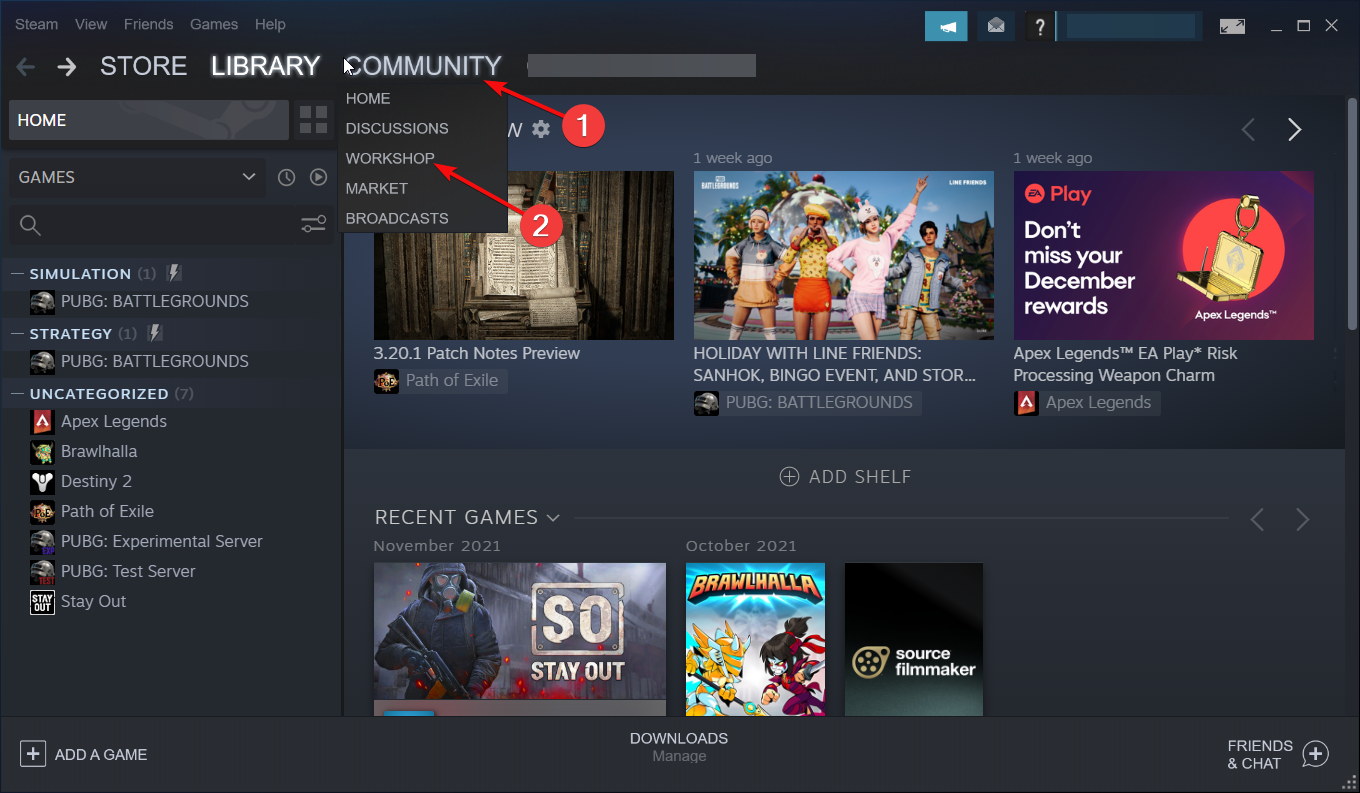1360x793 pixels.
Task: Click Add Shelf
Action: click(845, 476)
